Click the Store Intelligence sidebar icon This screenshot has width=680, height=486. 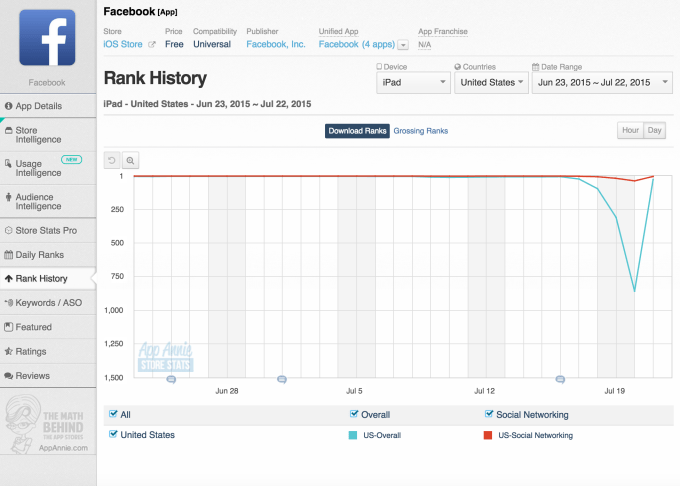click(8, 130)
